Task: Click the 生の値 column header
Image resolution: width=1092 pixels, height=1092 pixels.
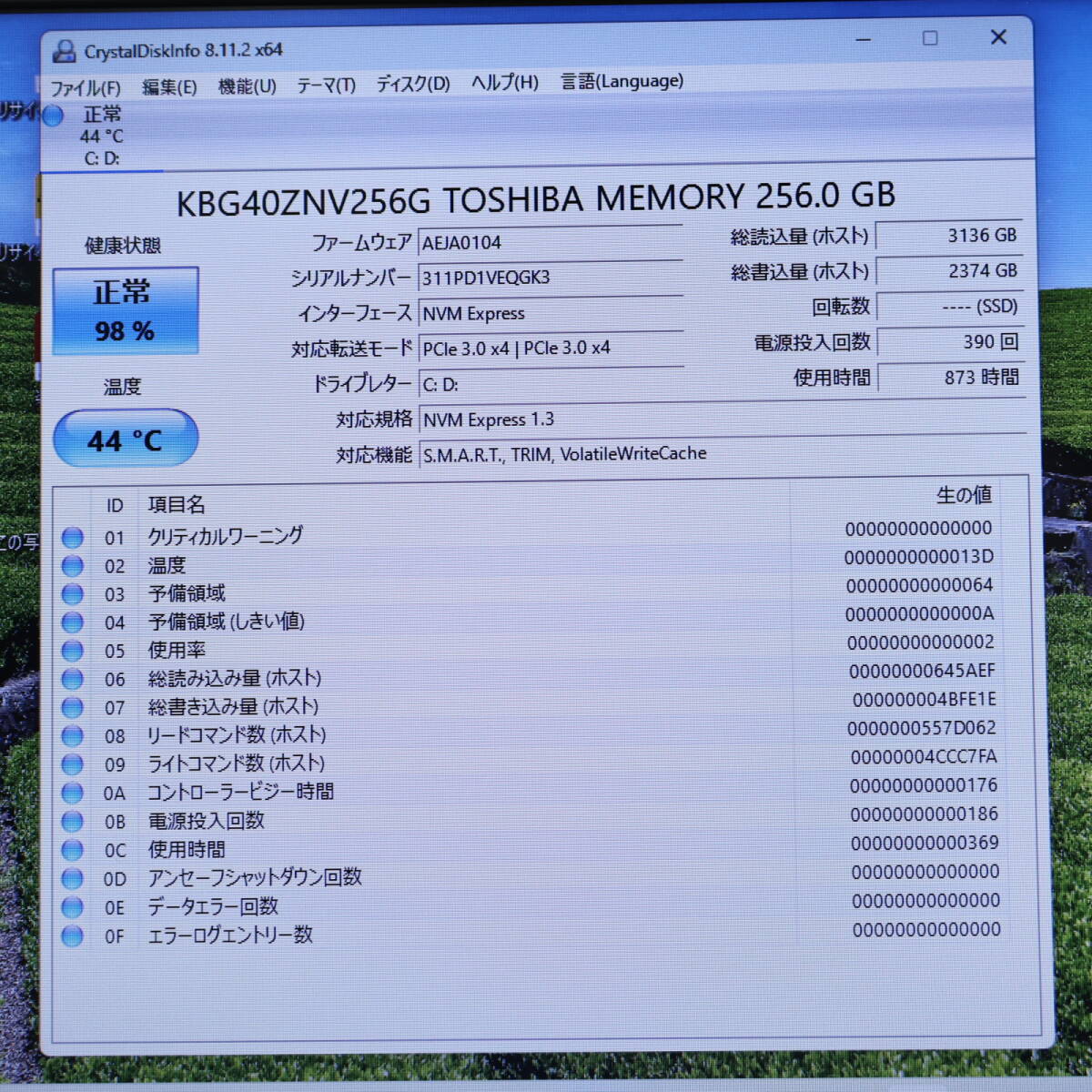Action: tap(964, 496)
